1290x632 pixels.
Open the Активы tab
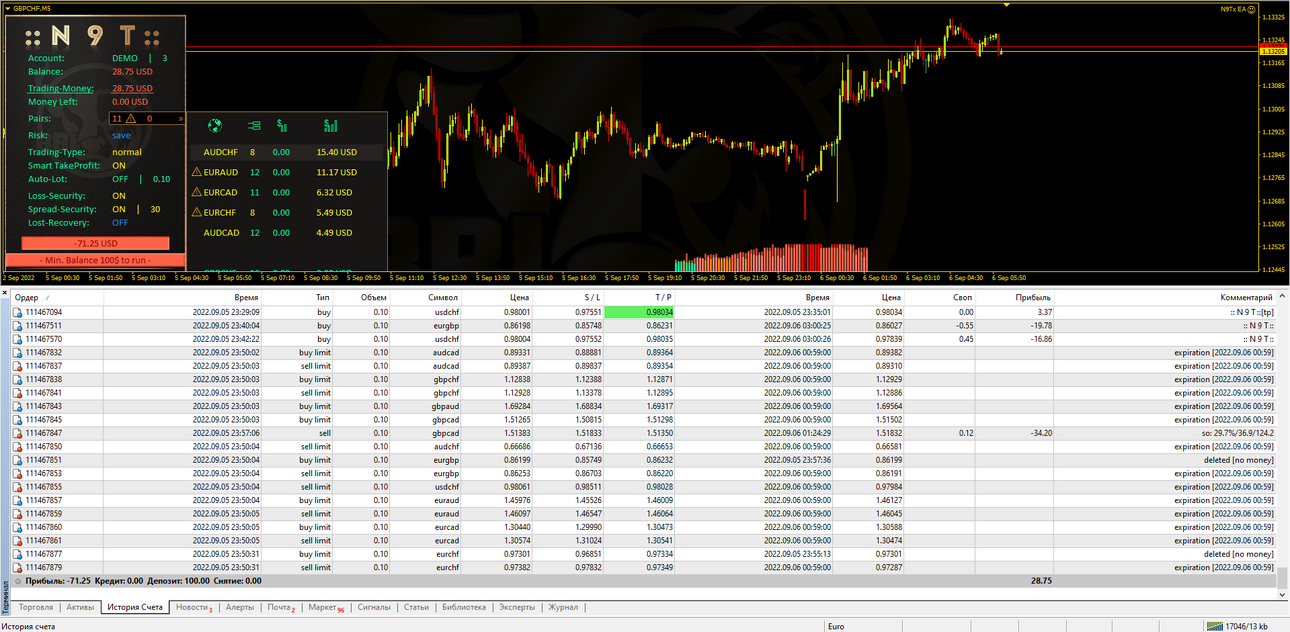pos(80,607)
